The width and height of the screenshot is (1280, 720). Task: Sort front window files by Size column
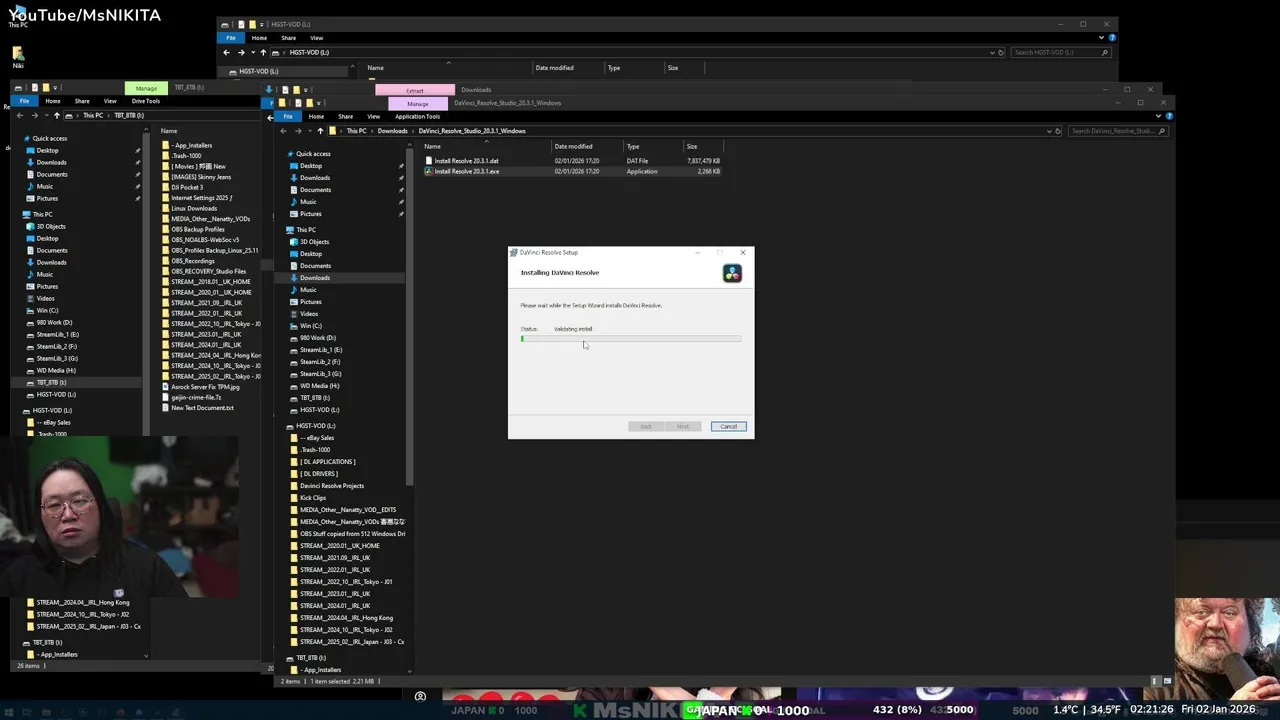[x=692, y=146]
